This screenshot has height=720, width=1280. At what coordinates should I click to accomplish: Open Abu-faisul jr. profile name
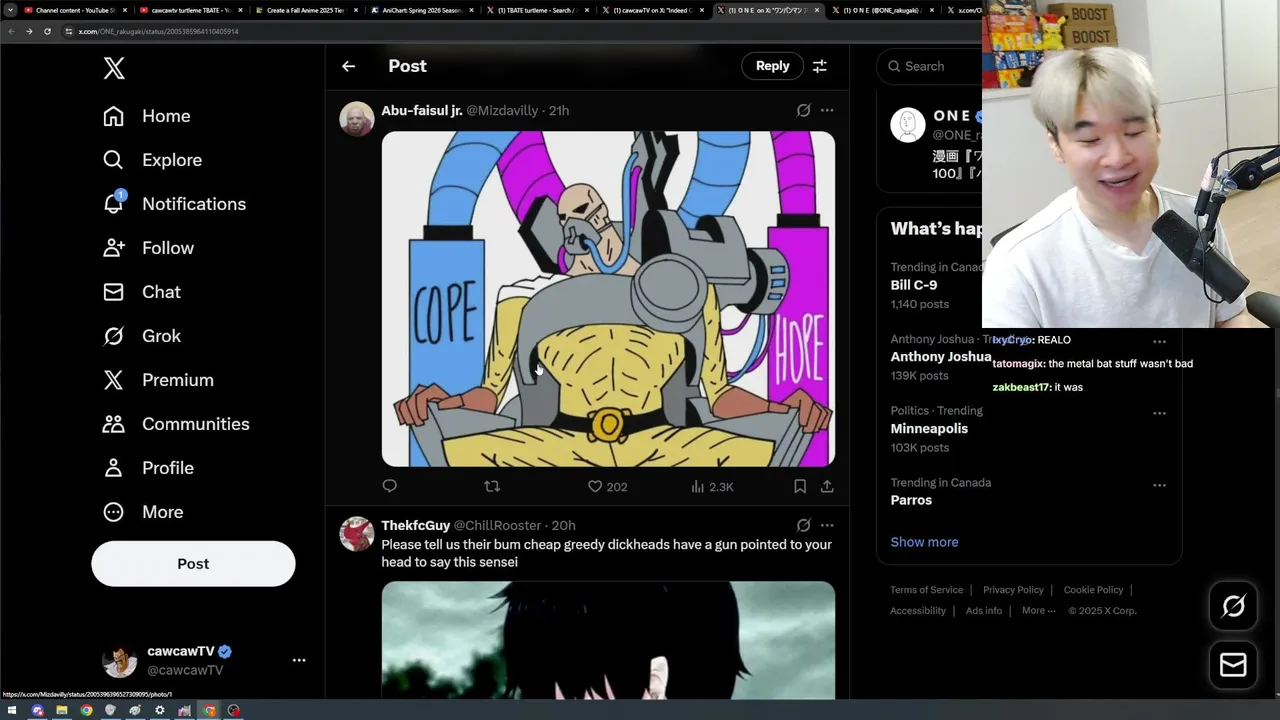(421, 110)
